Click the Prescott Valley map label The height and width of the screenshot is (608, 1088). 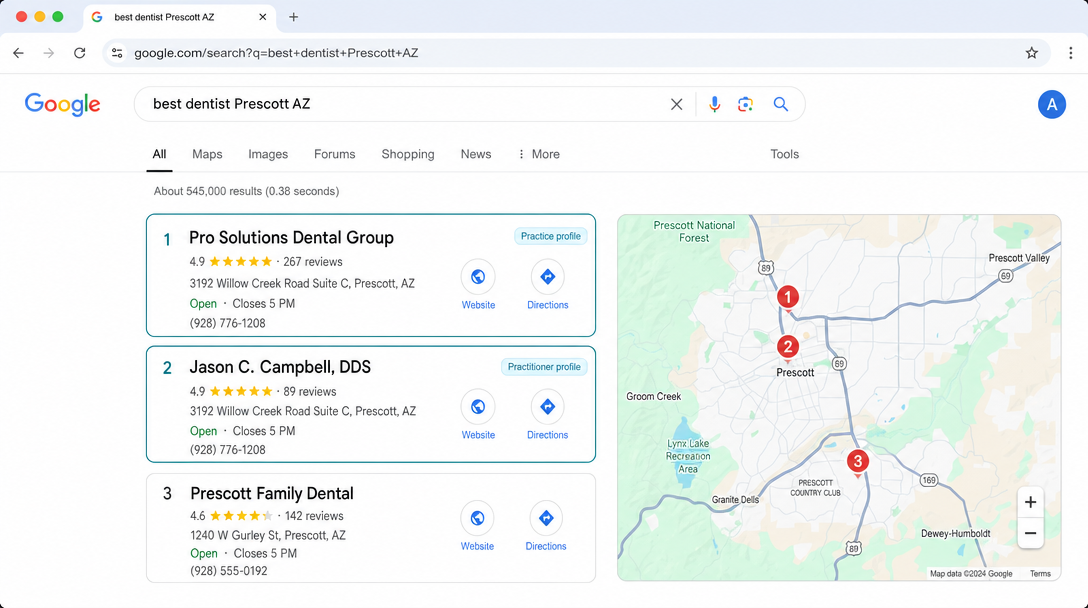tap(1019, 257)
